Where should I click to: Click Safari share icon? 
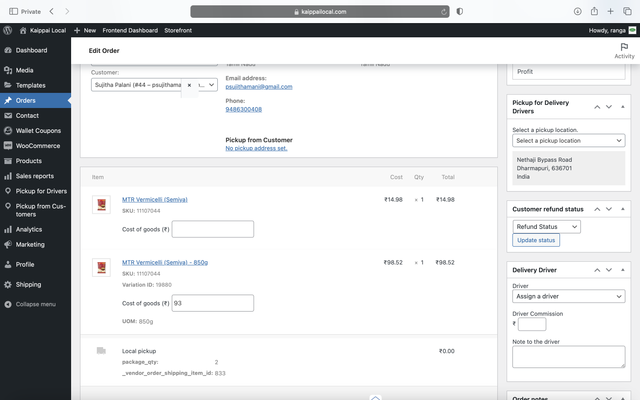[x=594, y=11]
